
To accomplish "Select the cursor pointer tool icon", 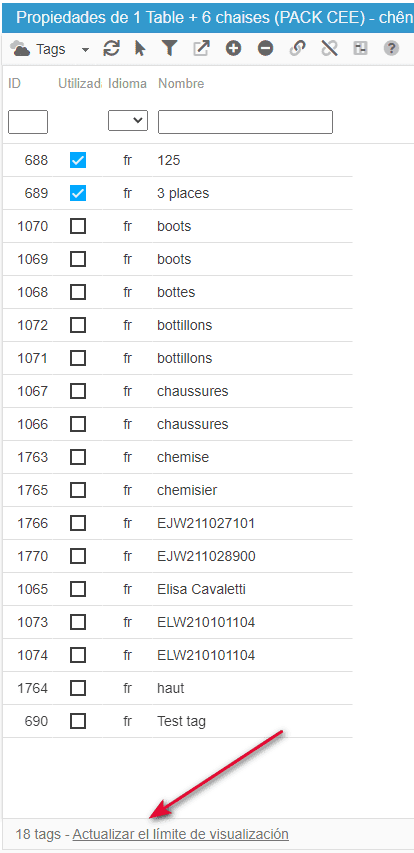I will [140, 49].
